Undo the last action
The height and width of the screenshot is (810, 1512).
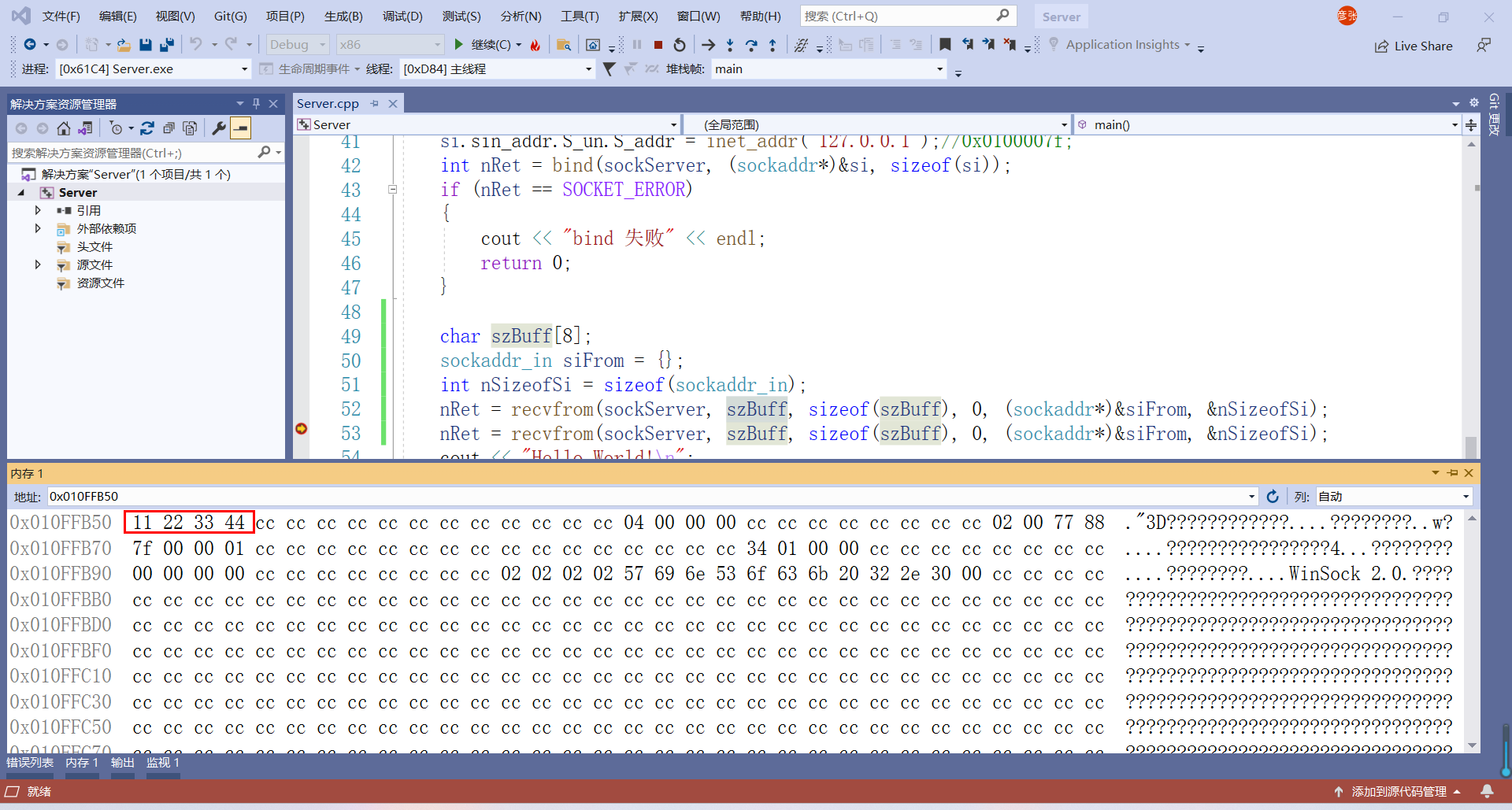[196, 45]
